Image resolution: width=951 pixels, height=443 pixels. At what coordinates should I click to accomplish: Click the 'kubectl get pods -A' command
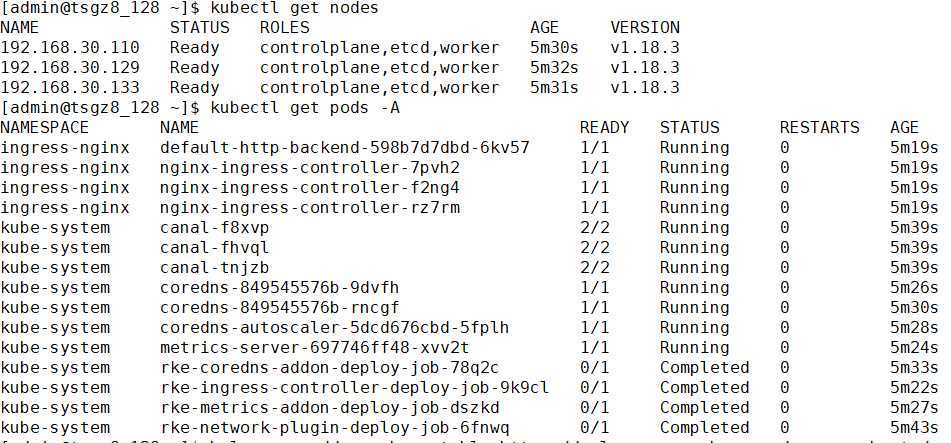point(304,108)
